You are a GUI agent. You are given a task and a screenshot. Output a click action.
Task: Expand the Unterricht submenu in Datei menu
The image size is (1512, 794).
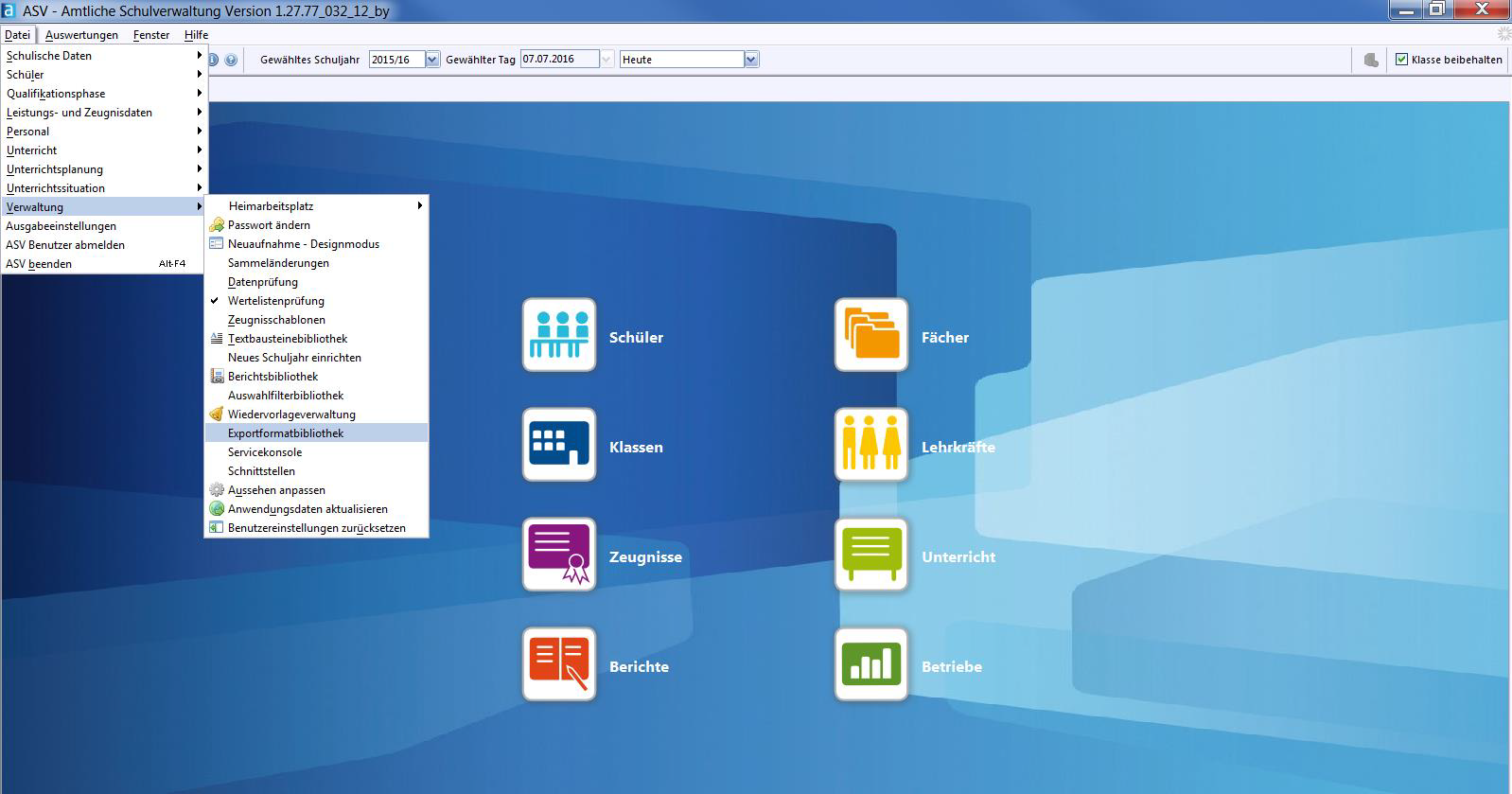point(102,150)
